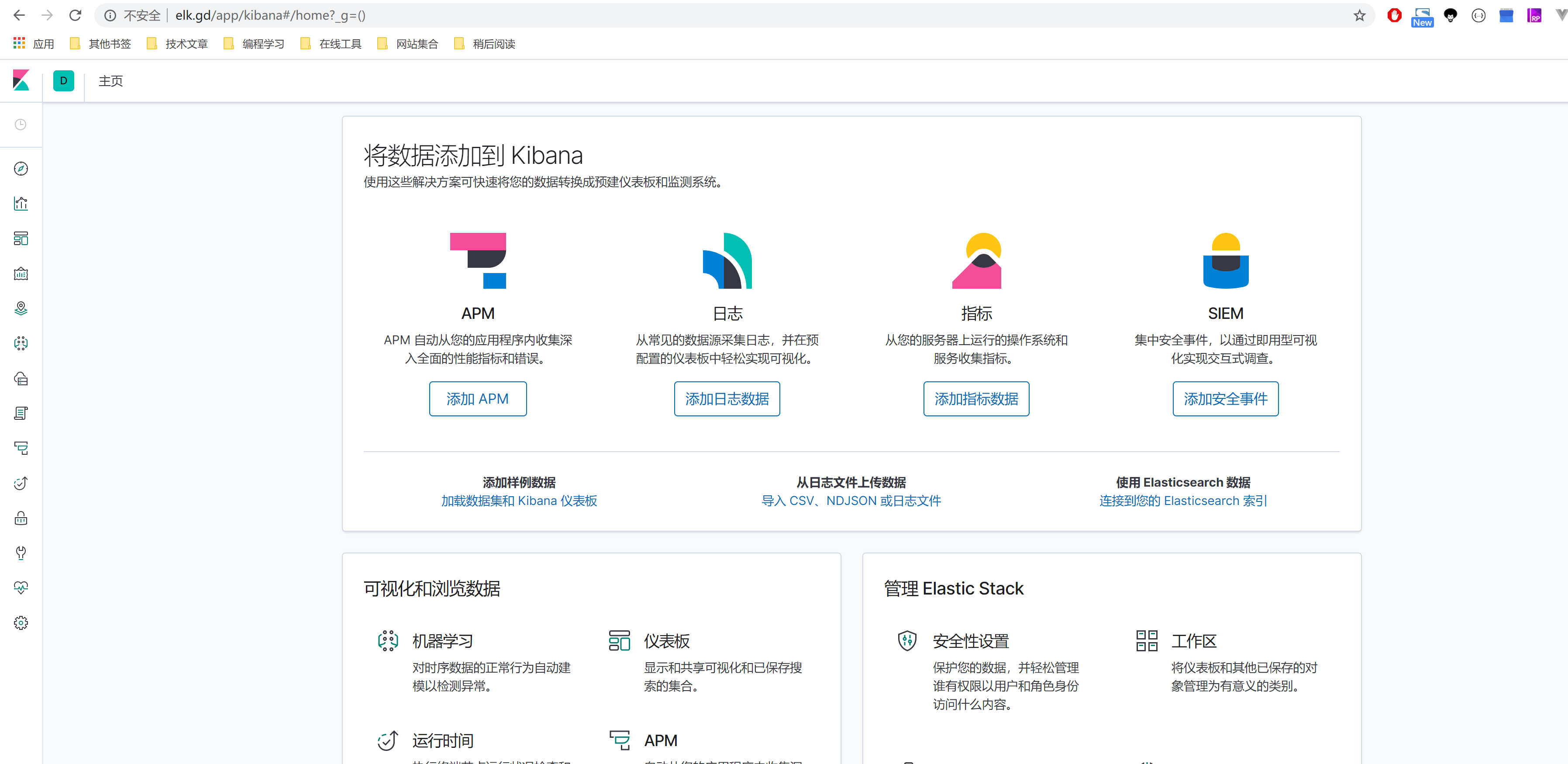
Task: Click the 日志 (Logs) logo illustration
Action: [x=727, y=260]
